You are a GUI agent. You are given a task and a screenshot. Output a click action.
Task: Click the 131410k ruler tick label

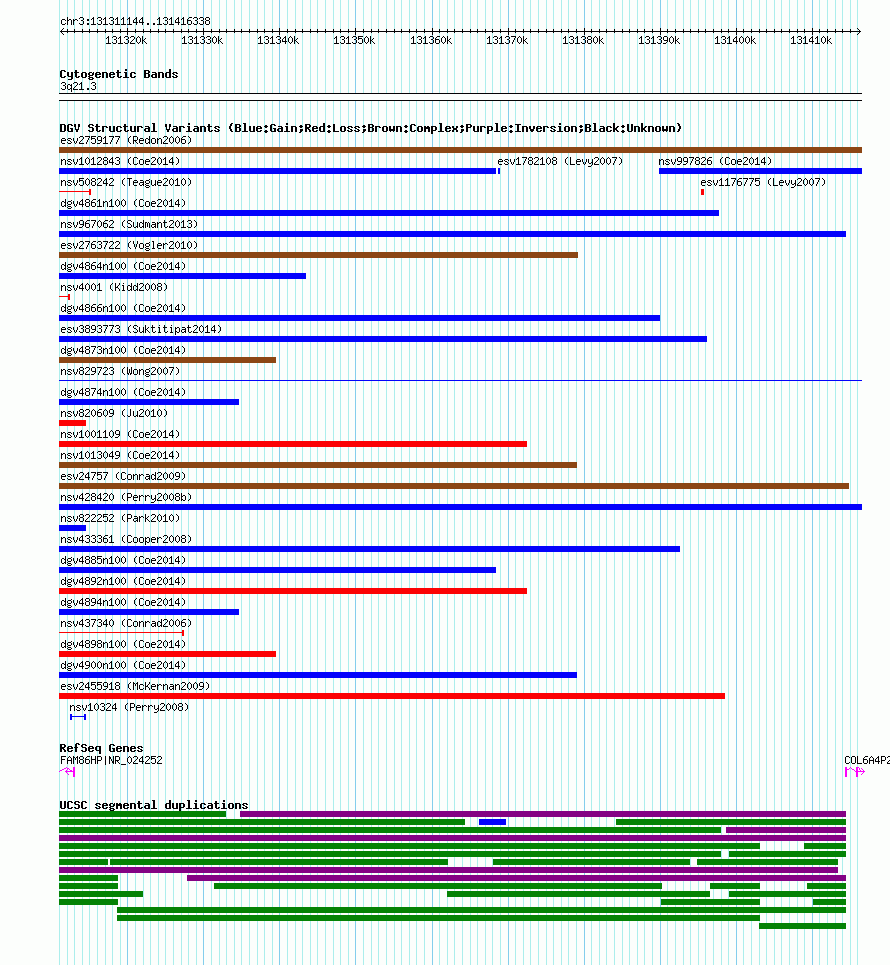(811, 41)
